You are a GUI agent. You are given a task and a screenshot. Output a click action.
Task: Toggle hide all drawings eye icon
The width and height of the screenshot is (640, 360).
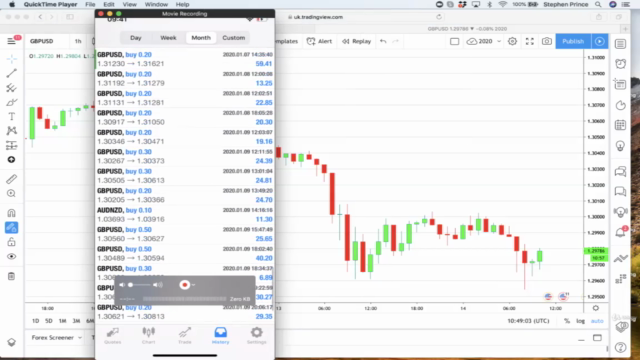11,256
